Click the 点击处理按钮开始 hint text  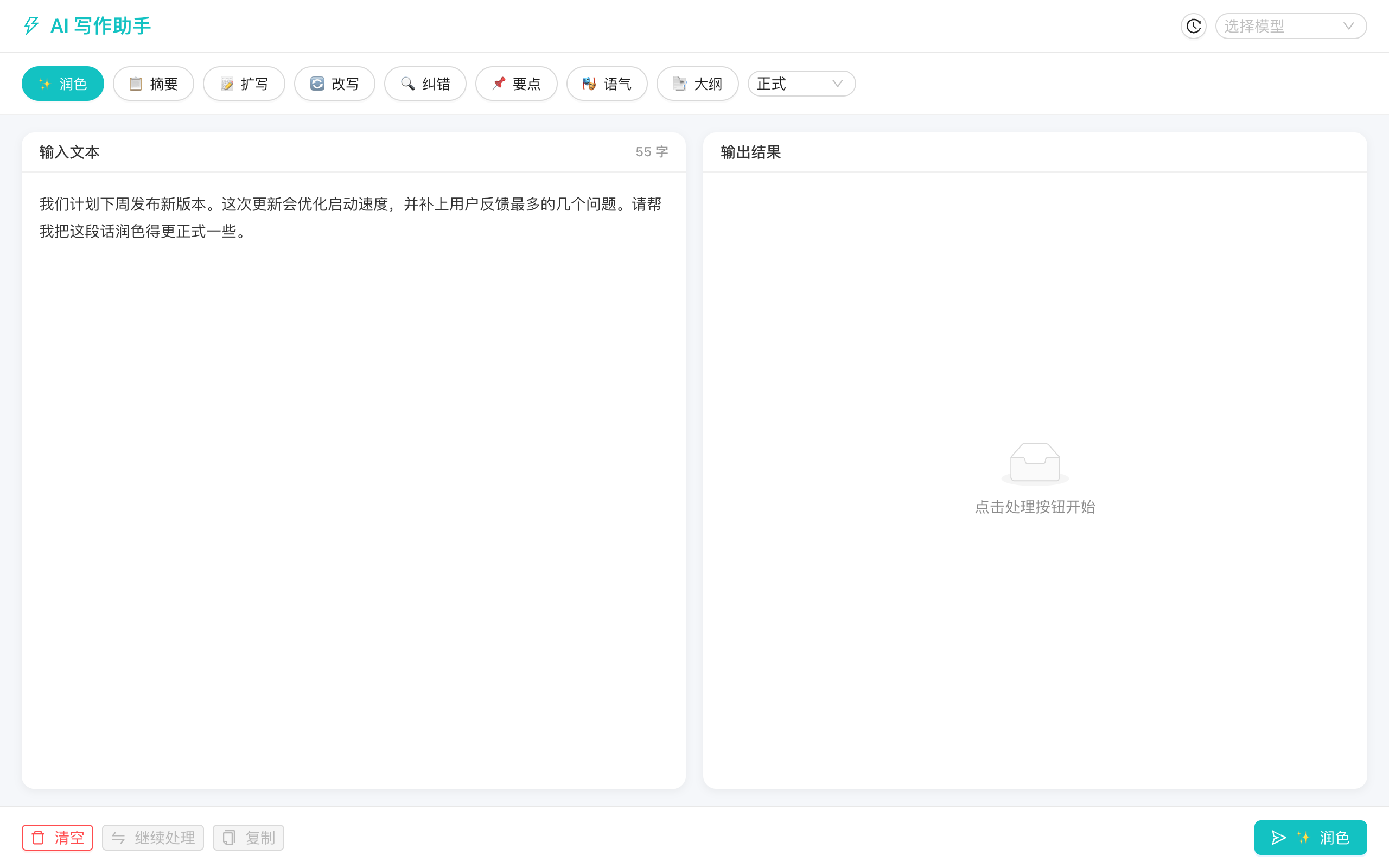point(1035,507)
